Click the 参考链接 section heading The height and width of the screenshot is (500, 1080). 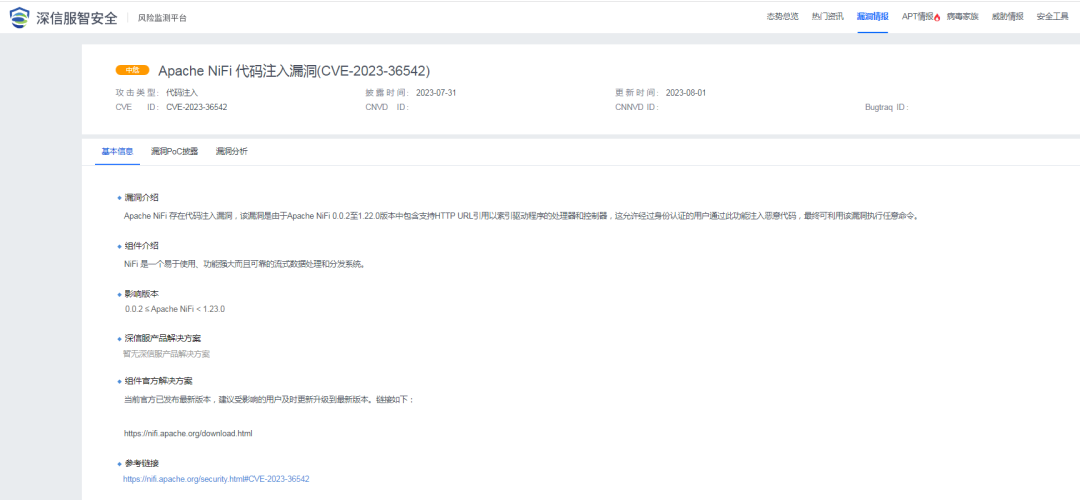click(141, 463)
